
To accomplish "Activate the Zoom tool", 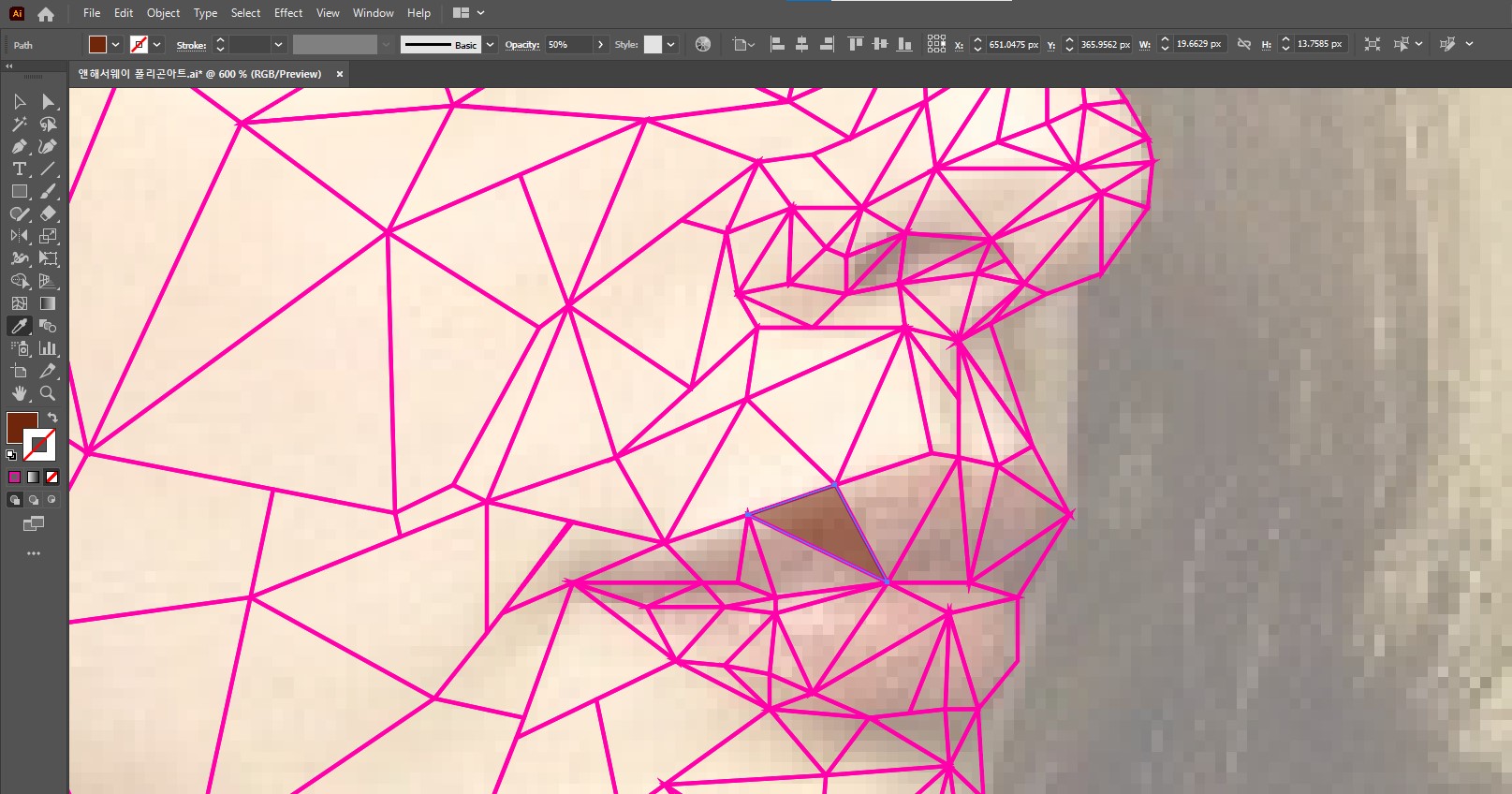I will (48, 393).
